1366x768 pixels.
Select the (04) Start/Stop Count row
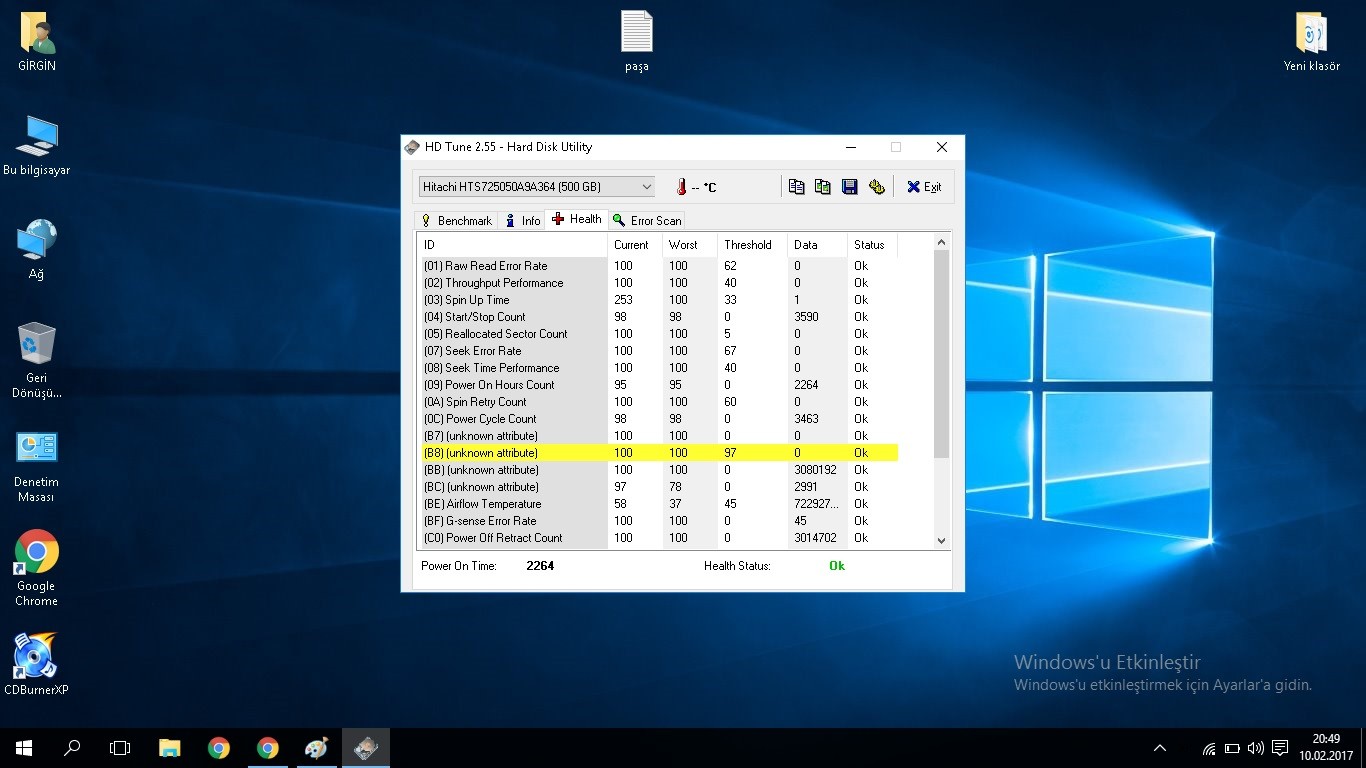[658, 317]
